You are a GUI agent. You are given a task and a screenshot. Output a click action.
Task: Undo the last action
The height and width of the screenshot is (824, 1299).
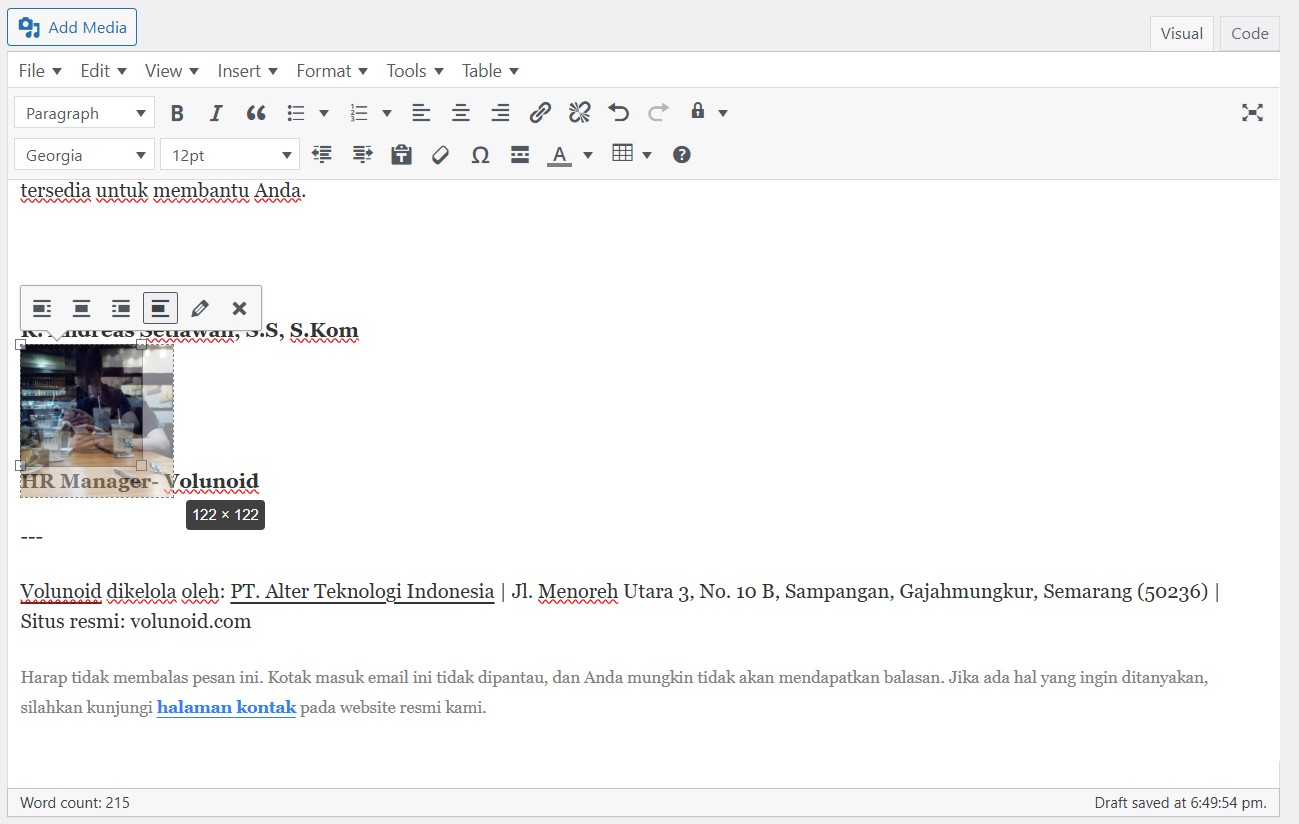[x=619, y=113]
